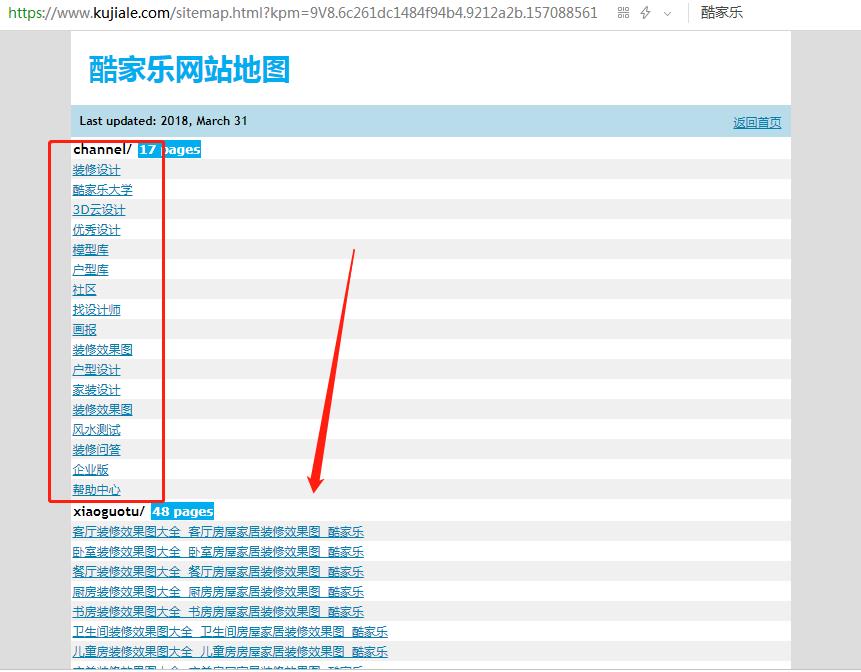Go to the 装修问答 link
Image resolution: width=861 pixels, height=672 pixels.
97,450
